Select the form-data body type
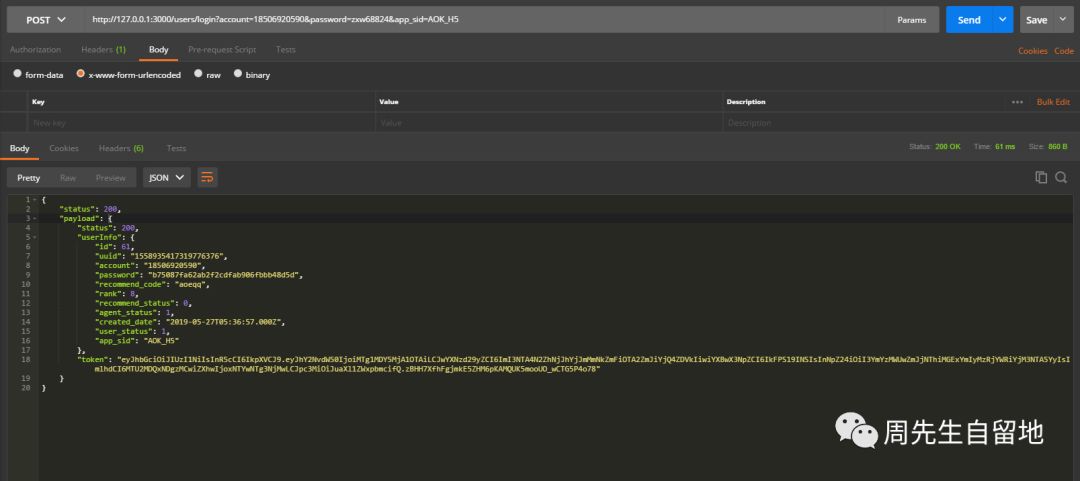 click(x=17, y=74)
